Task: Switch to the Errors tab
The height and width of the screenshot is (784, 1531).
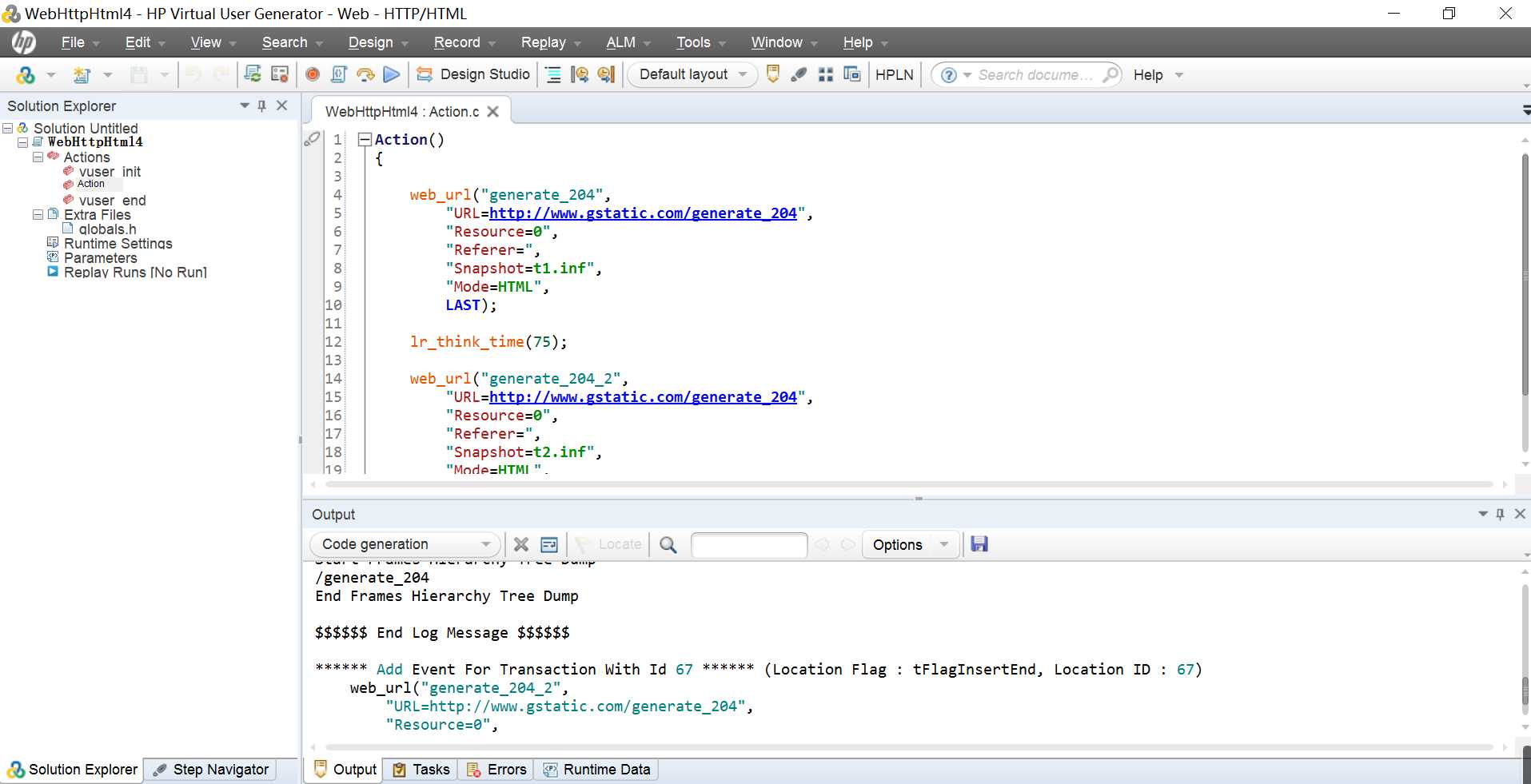Action: click(496, 770)
